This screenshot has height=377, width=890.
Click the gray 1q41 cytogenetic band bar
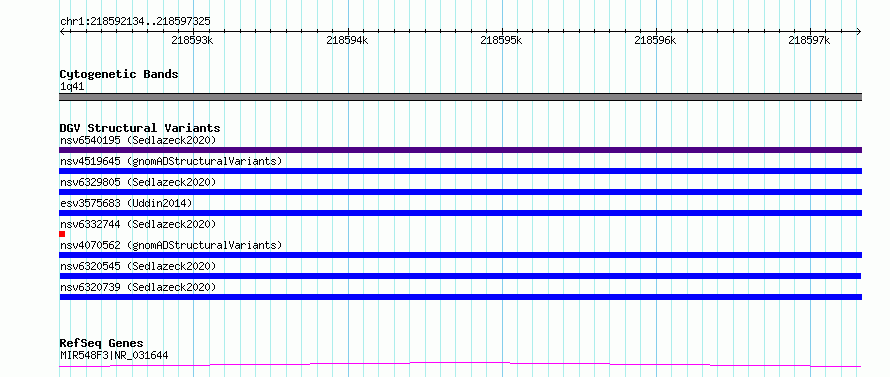click(x=460, y=97)
